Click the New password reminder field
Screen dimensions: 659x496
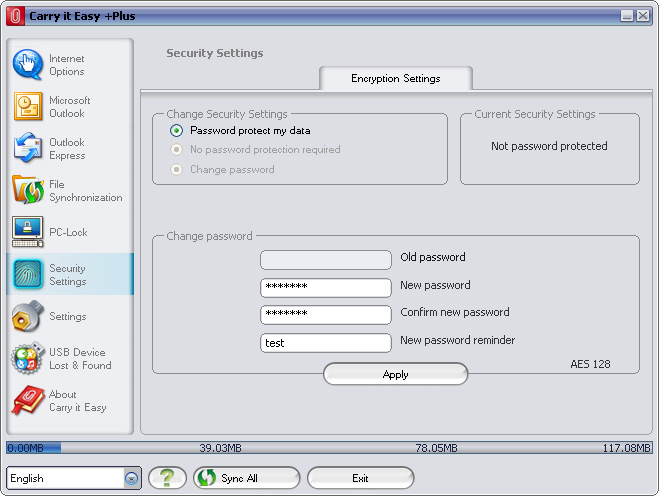click(x=326, y=343)
